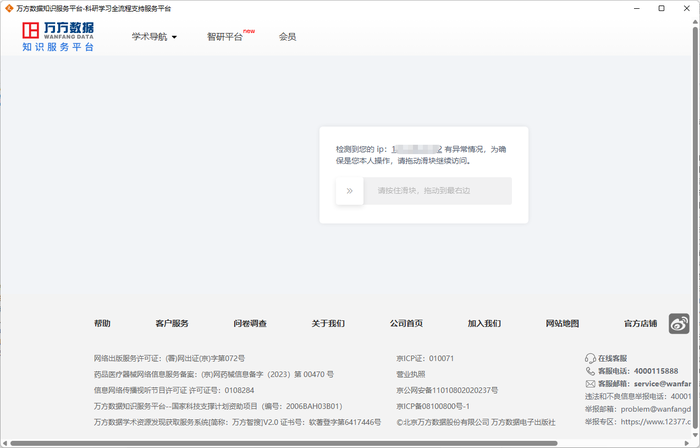Click the 京公网安备11010802020237号 link

447,390
